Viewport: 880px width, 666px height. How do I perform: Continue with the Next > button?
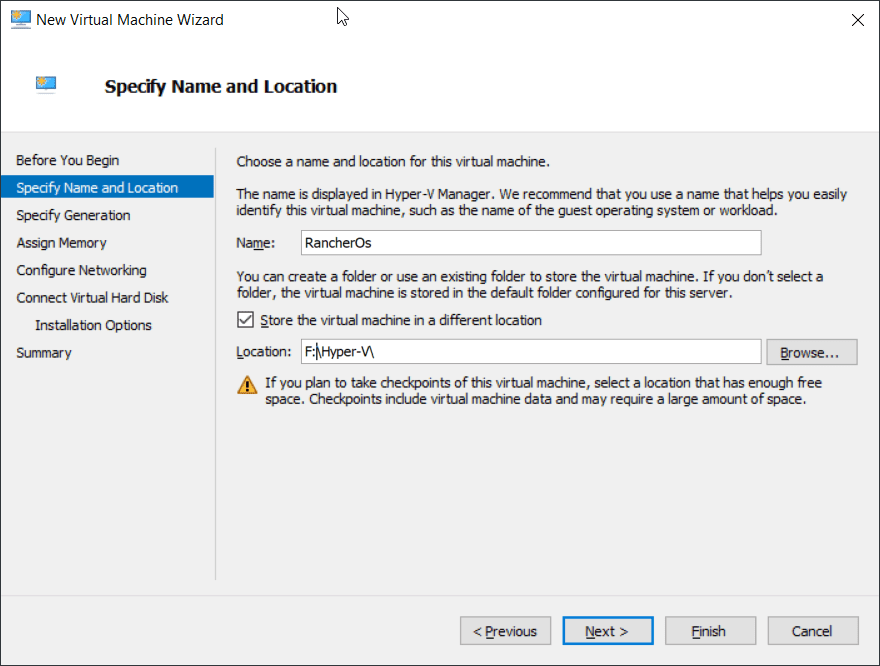[x=608, y=631]
